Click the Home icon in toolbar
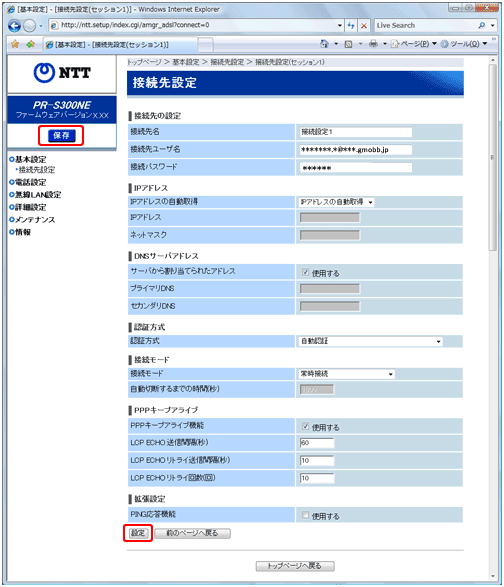The image size is (504, 587). pos(324,44)
